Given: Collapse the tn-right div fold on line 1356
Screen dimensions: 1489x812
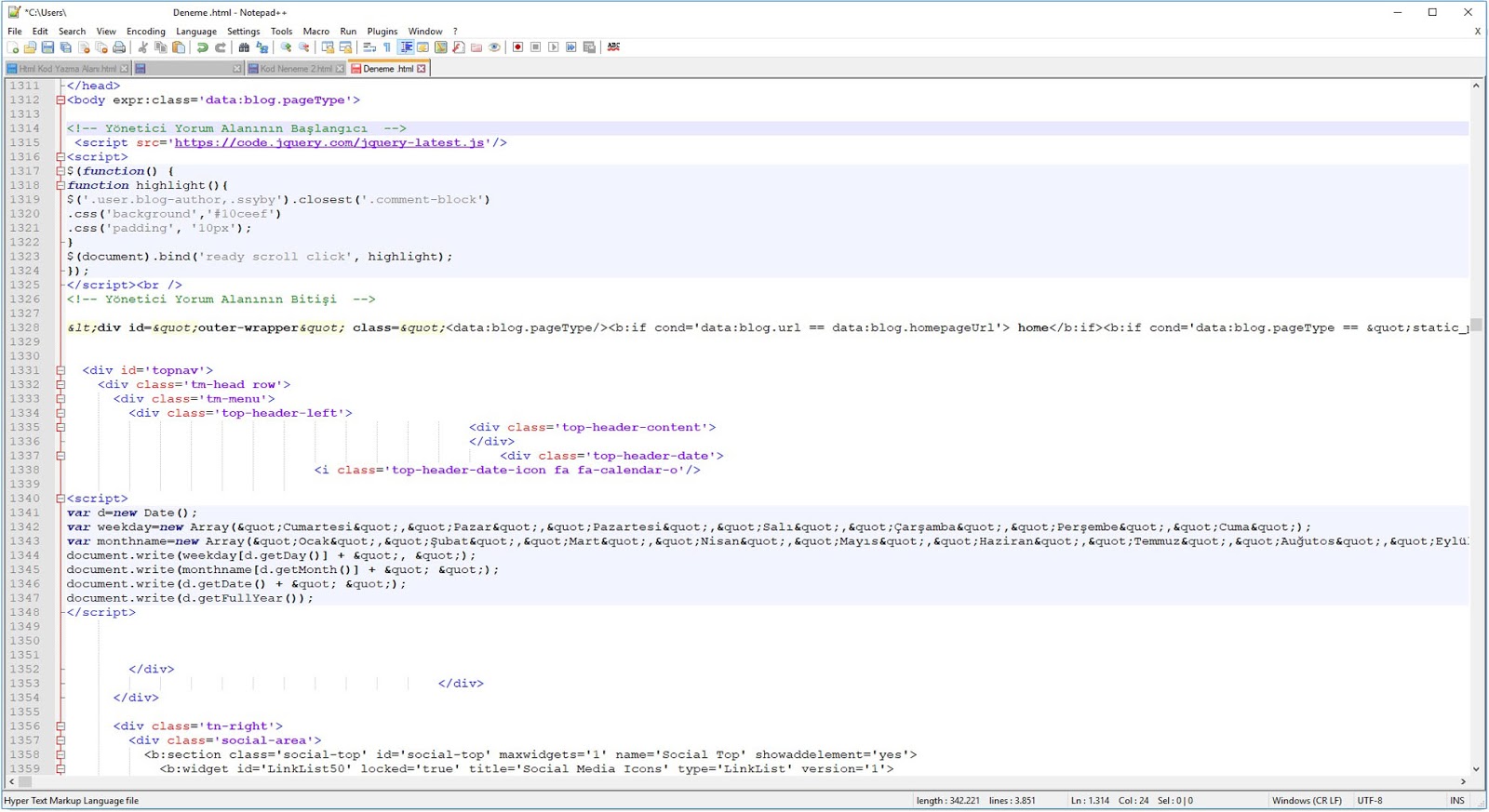Looking at the screenshot, I should 60,726.
